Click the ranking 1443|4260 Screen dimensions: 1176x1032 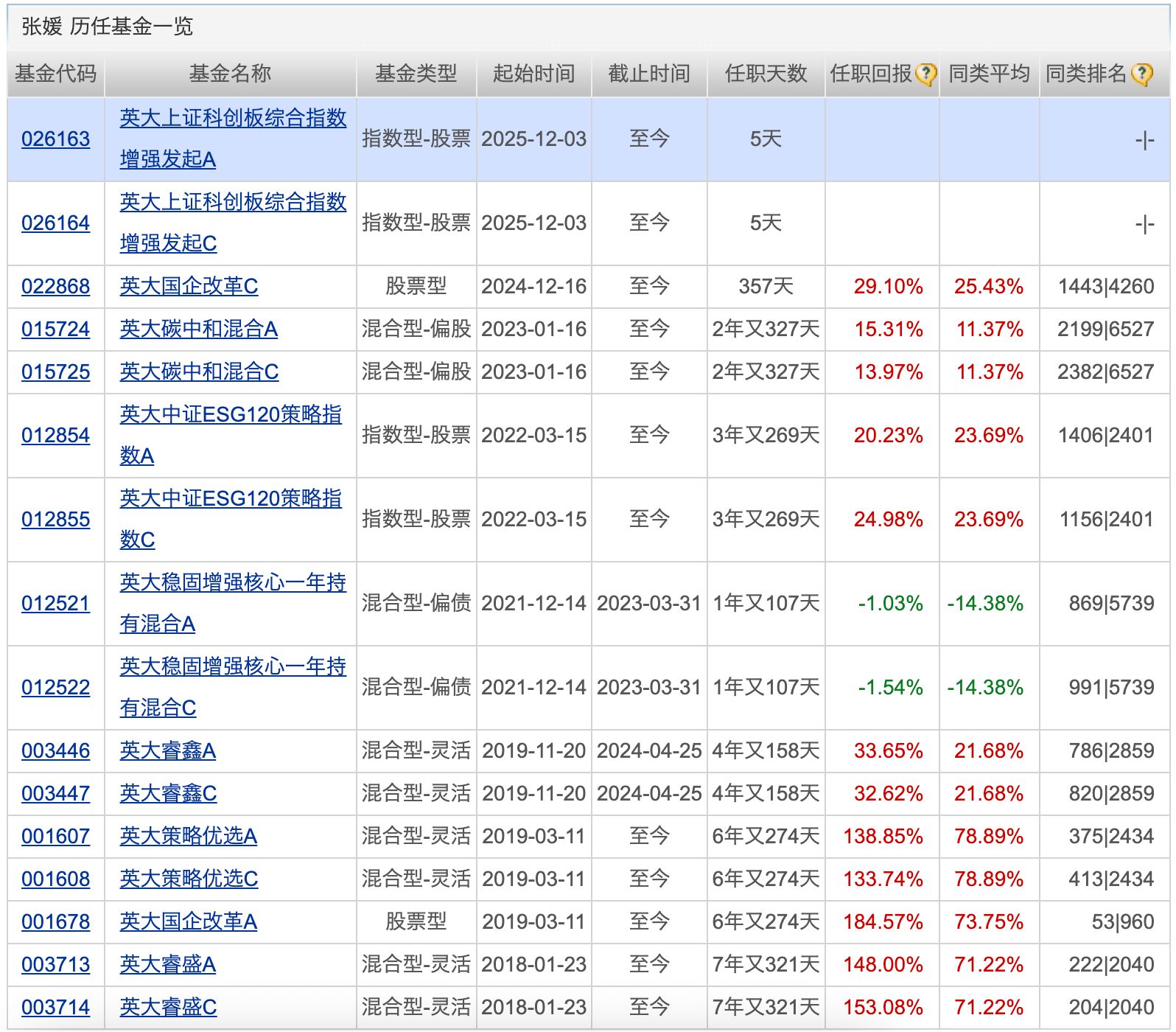pyautogui.click(x=1106, y=286)
